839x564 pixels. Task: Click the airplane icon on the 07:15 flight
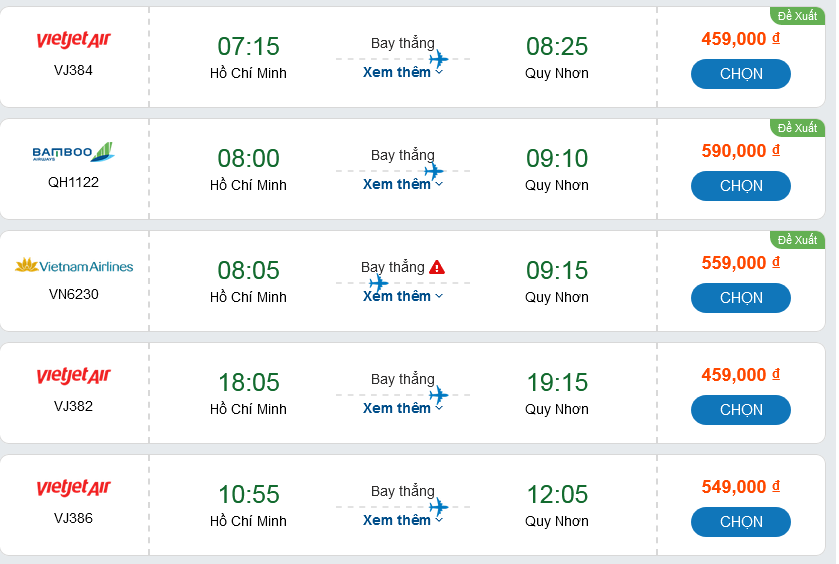[x=438, y=59]
